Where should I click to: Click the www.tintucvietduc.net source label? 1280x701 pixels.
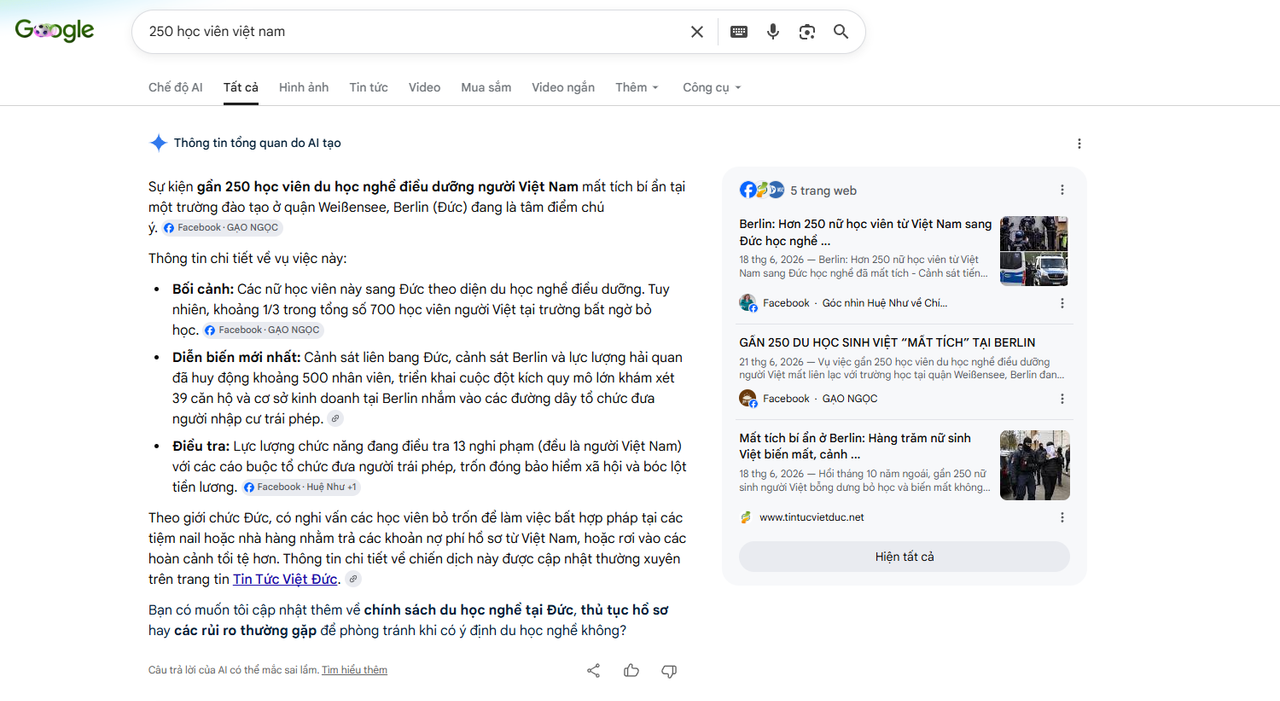811,517
